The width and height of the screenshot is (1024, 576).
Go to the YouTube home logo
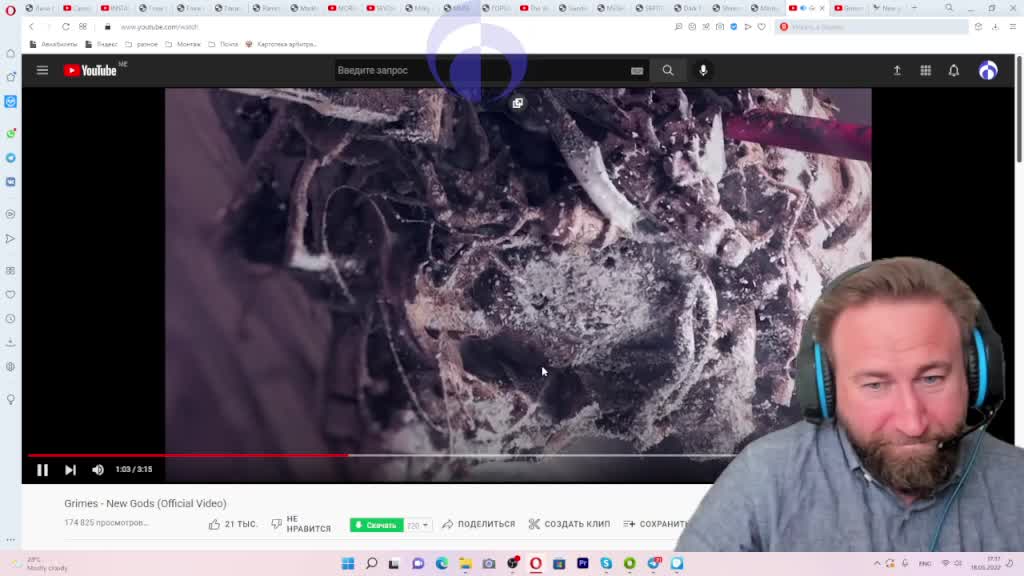click(x=90, y=71)
